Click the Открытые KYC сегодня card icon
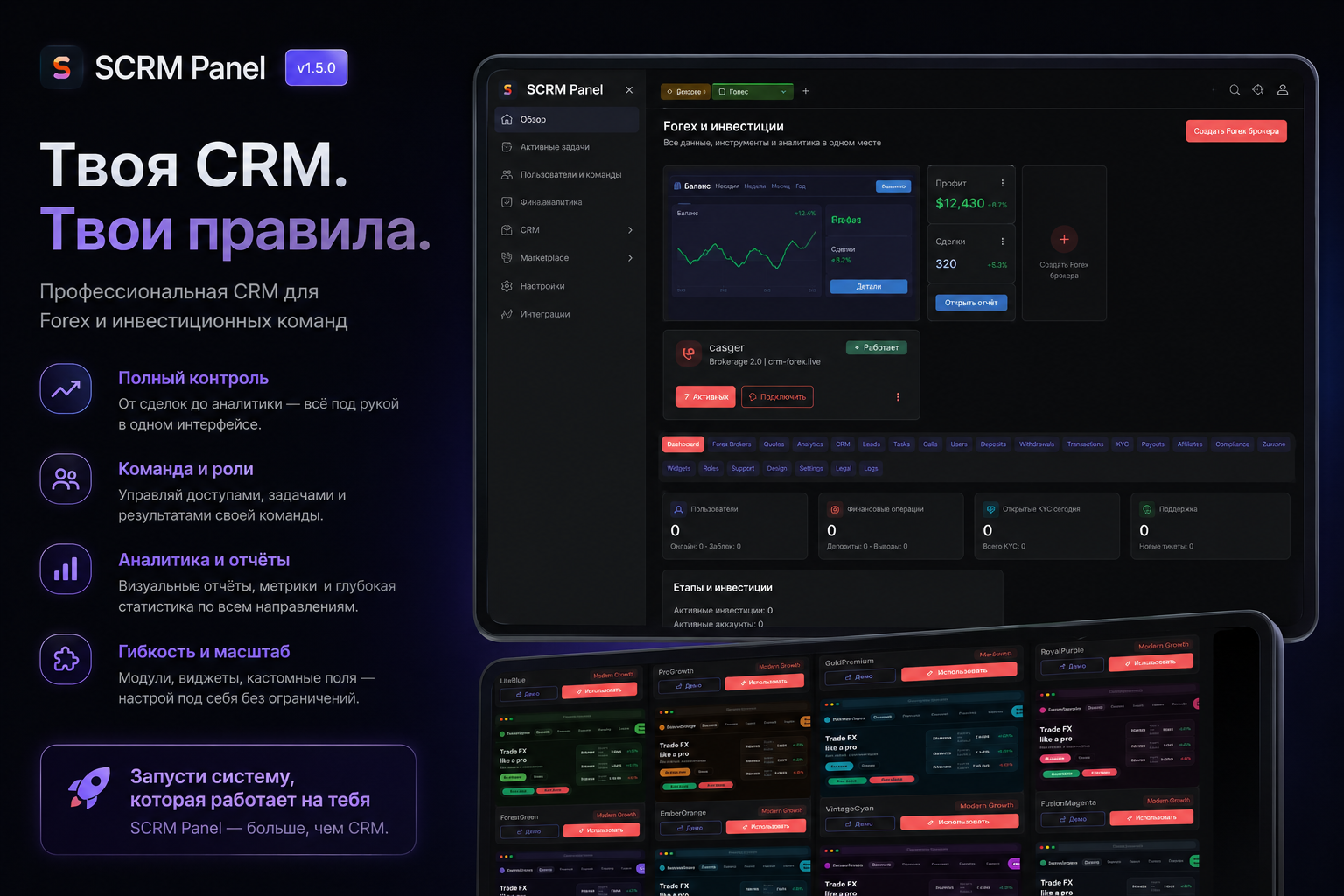This screenshot has height=896, width=1344. tap(990, 509)
